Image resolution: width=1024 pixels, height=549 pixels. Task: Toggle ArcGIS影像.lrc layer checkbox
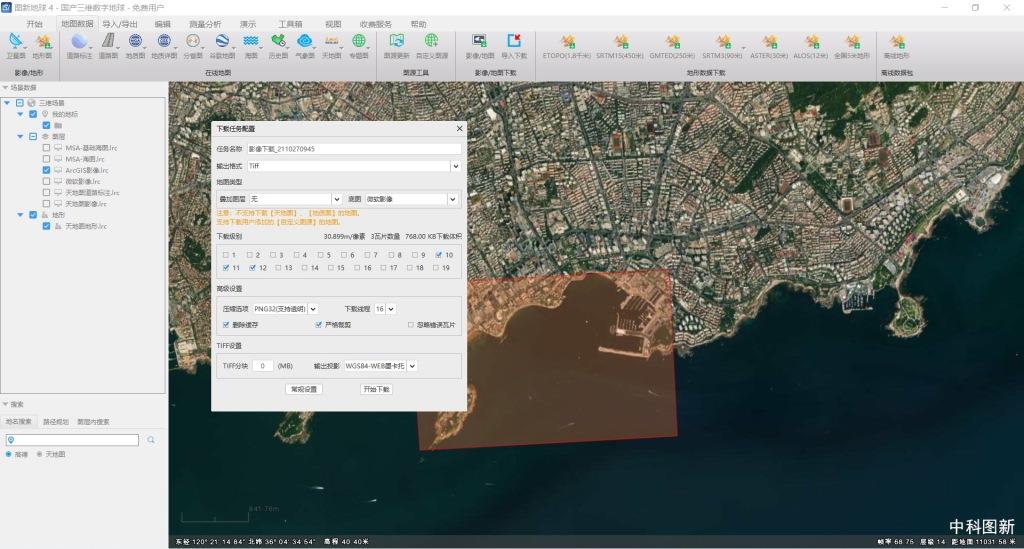[46, 170]
